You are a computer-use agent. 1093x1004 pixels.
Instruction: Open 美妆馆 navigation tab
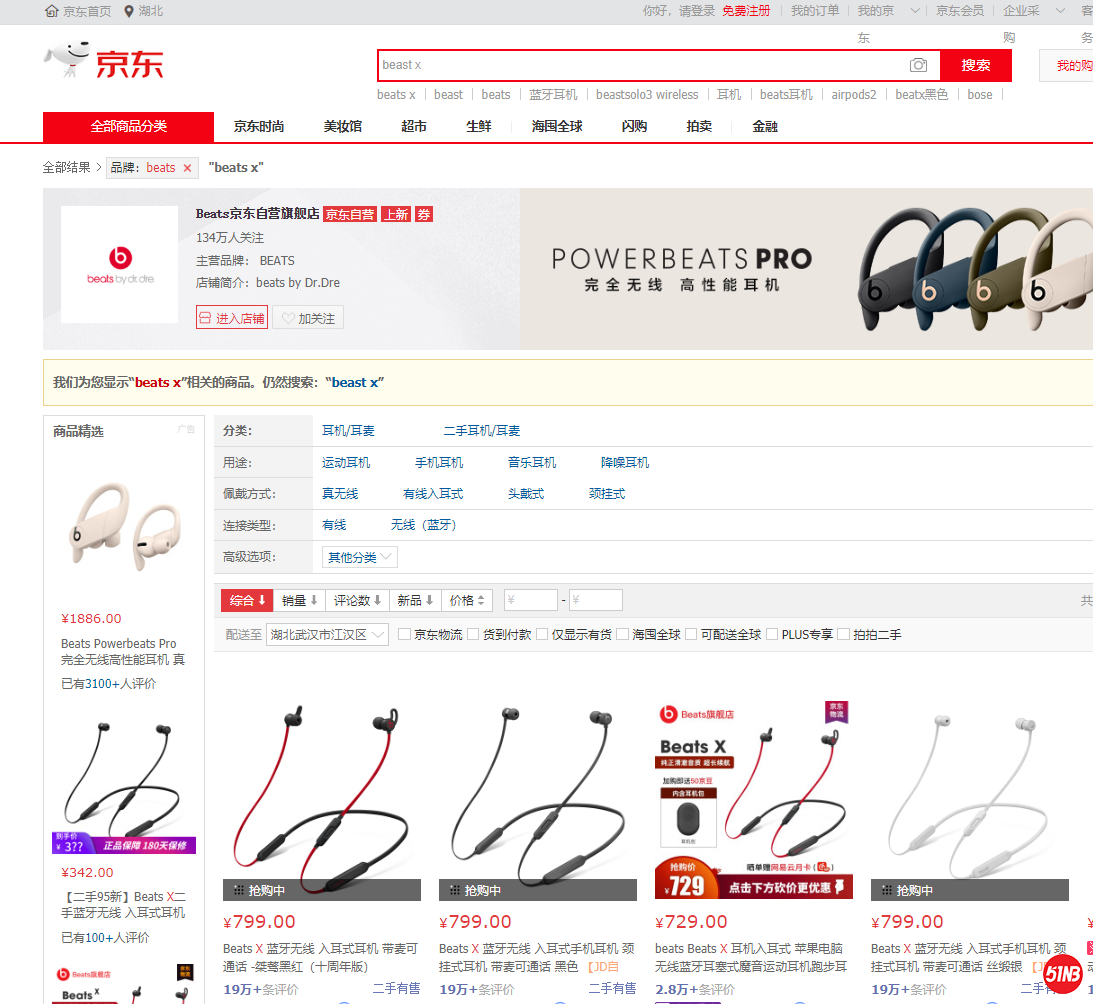click(342, 126)
